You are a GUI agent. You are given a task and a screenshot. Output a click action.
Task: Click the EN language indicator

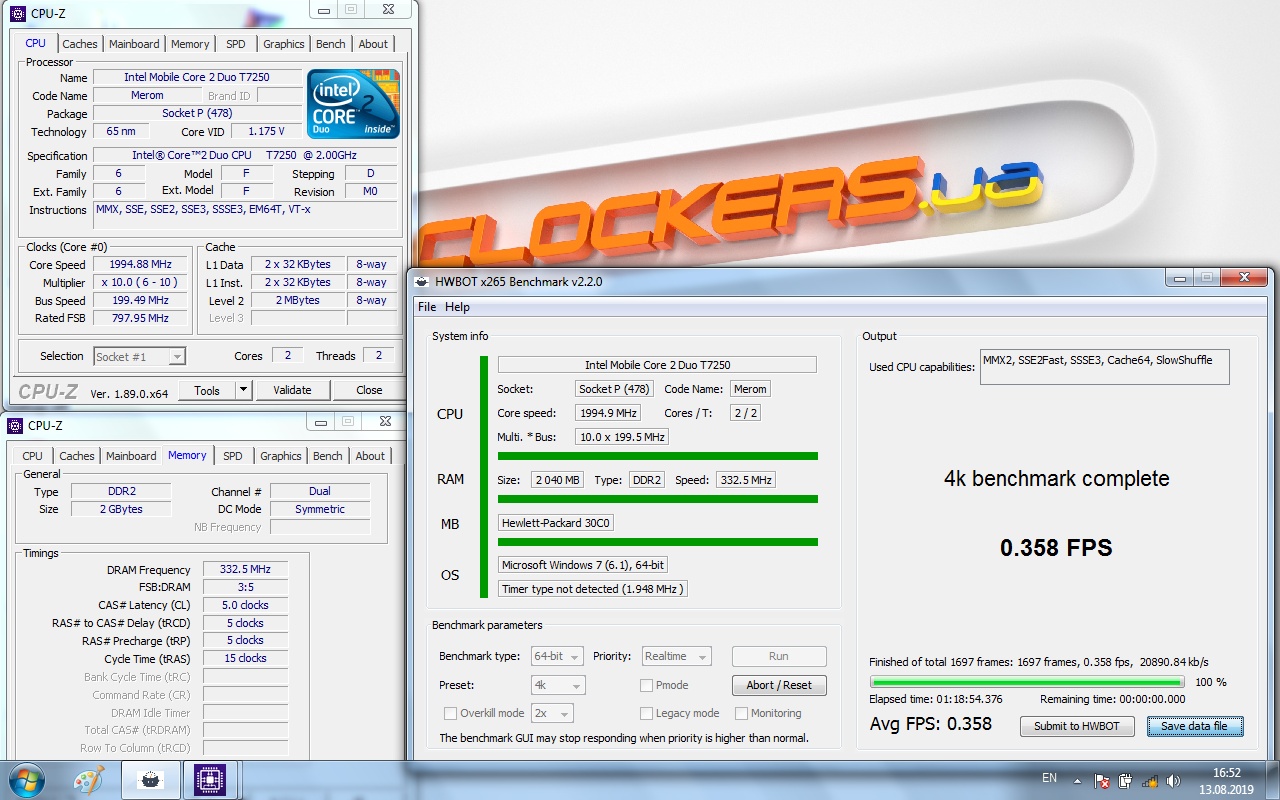[x=1049, y=778]
